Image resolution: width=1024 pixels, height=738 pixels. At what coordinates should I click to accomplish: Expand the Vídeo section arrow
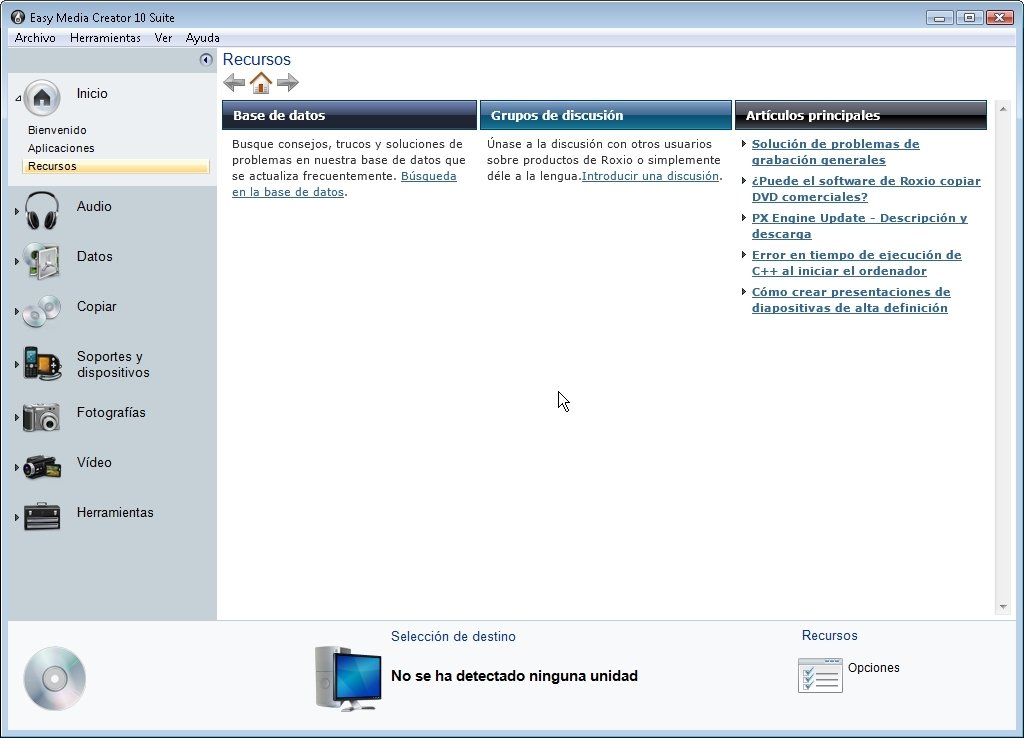(x=16, y=467)
